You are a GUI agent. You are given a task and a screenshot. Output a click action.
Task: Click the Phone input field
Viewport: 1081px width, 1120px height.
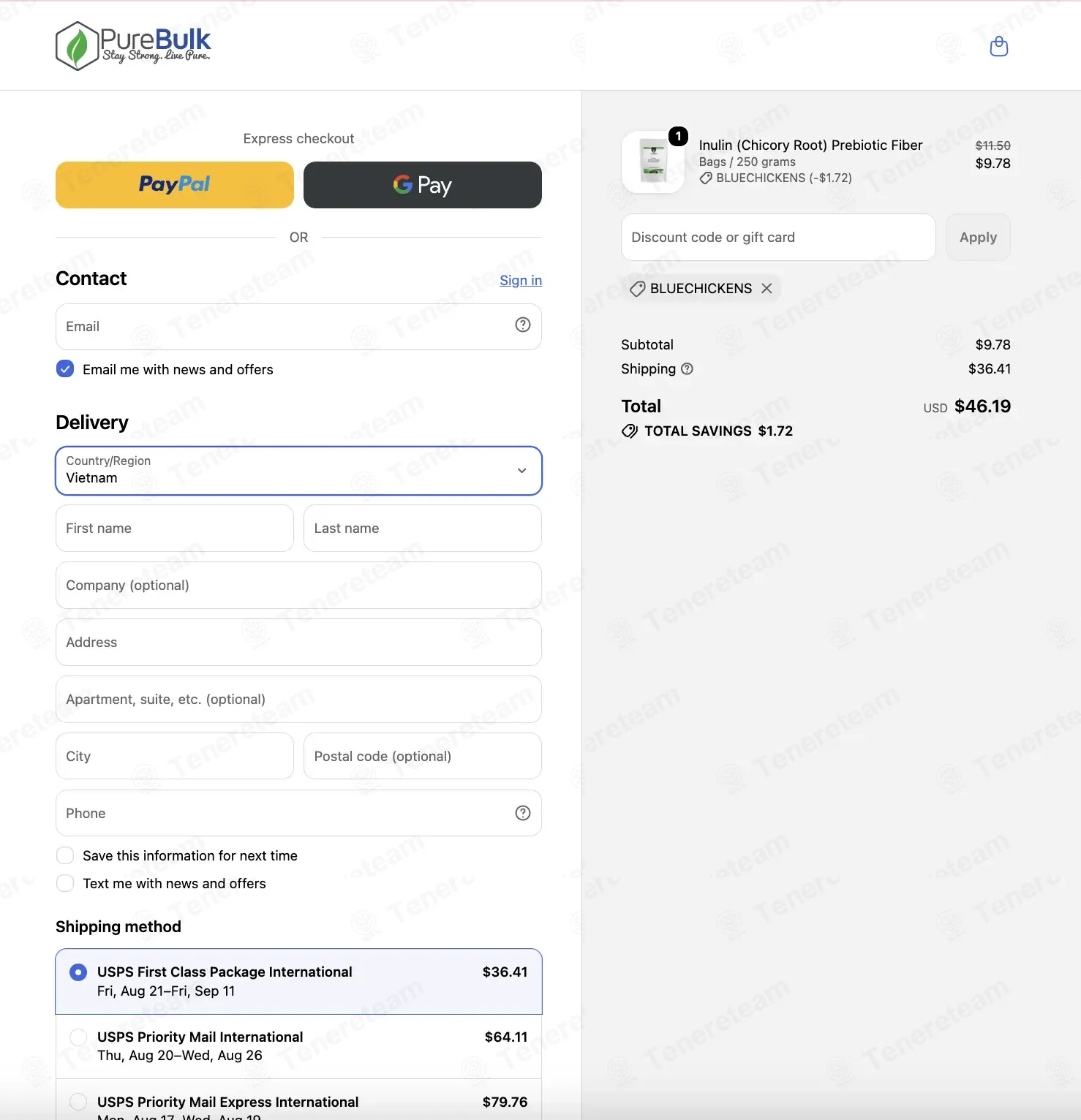click(x=298, y=814)
